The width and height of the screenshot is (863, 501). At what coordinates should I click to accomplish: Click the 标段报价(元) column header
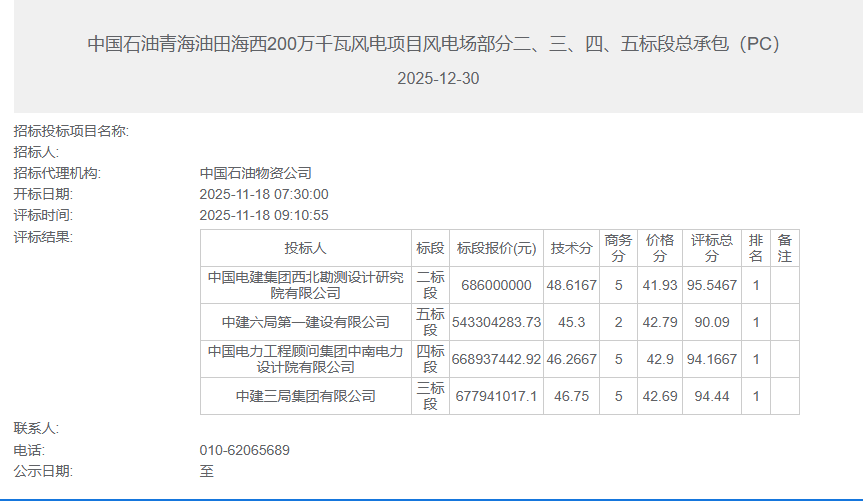click(x=496, y=248)
